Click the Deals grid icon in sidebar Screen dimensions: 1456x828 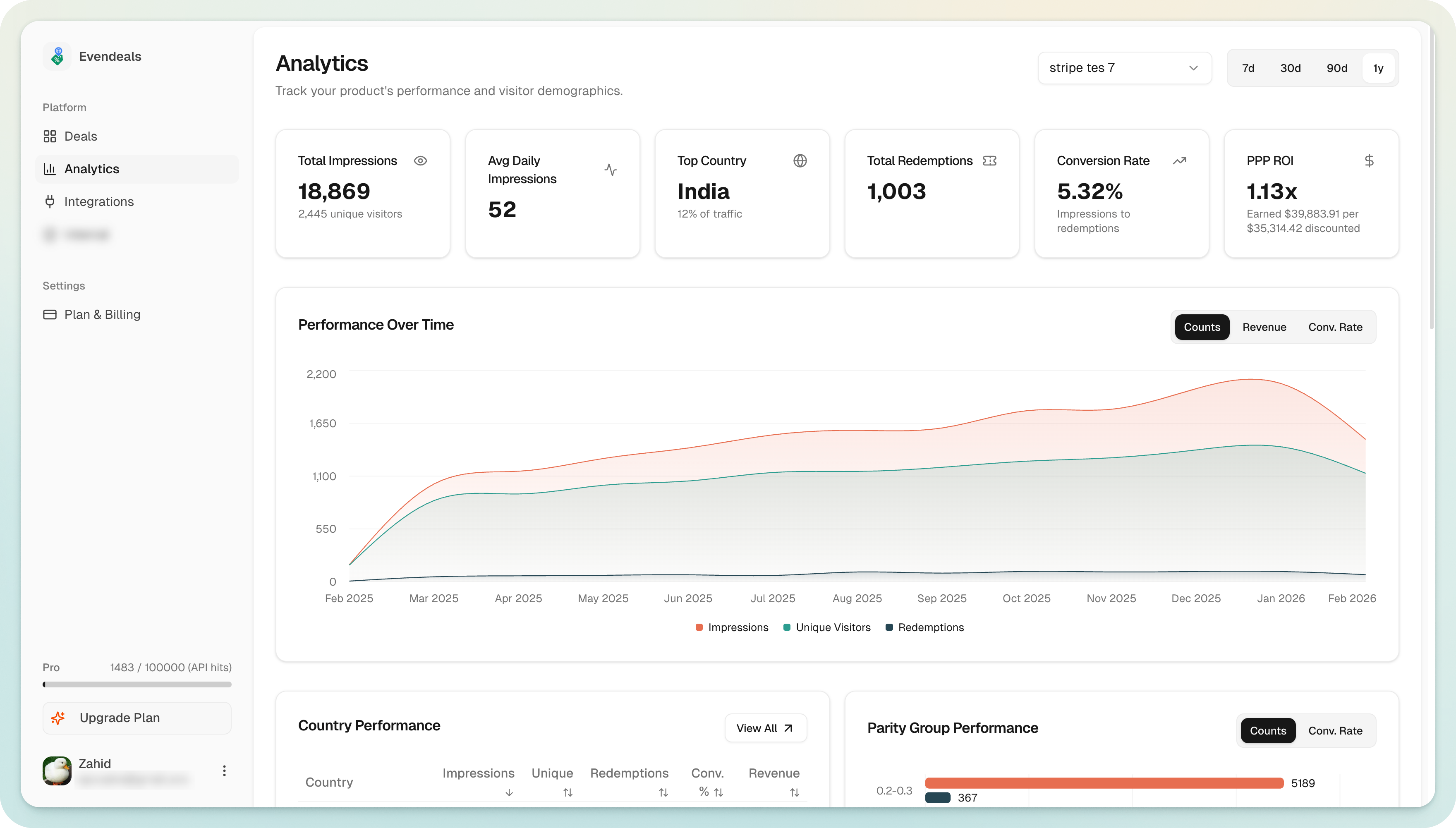tap(50, 136)
